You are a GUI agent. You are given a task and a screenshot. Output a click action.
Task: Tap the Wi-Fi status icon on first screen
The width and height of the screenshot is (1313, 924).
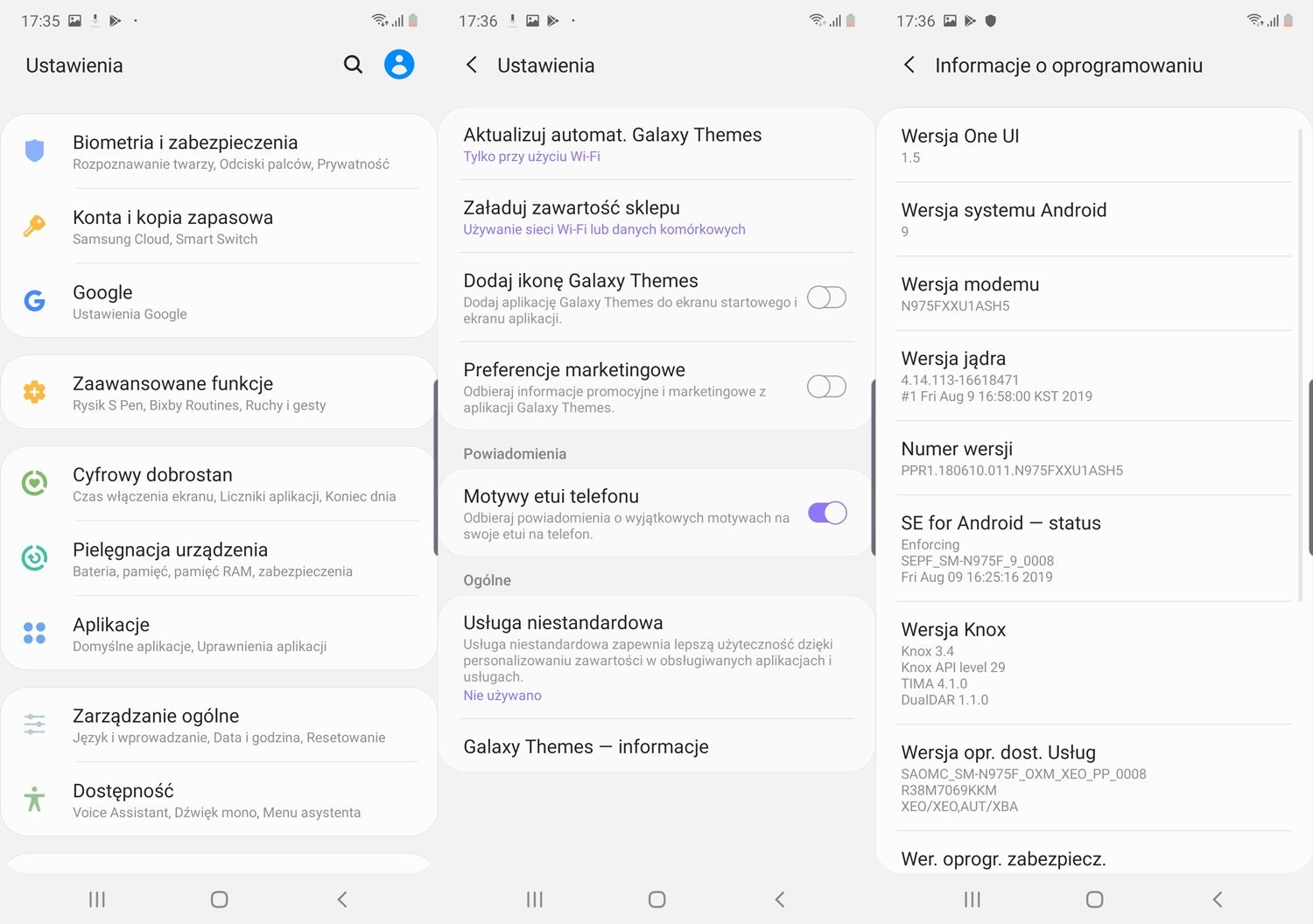[379, 20]
